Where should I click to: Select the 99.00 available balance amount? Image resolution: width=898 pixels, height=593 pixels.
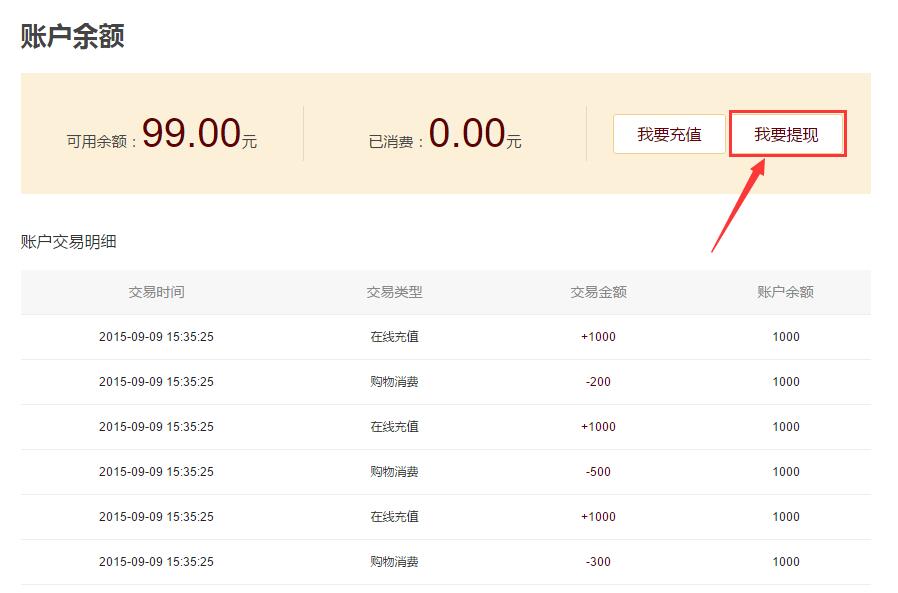coord(191,133)
